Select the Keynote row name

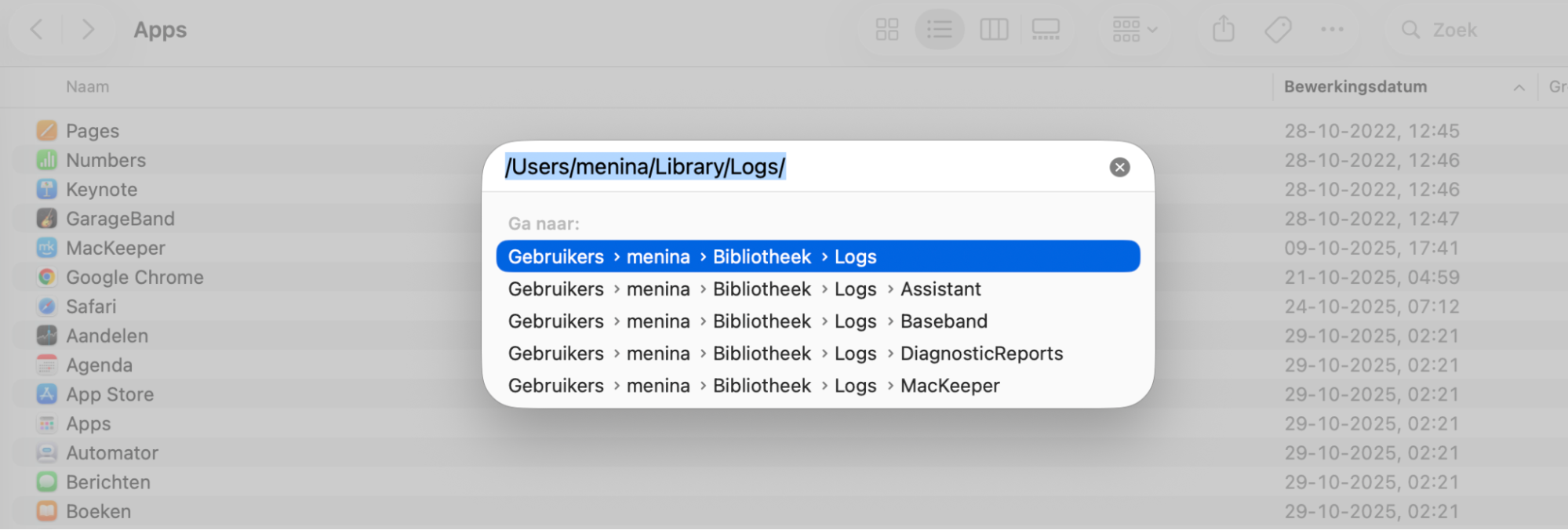tap(102, 190)
